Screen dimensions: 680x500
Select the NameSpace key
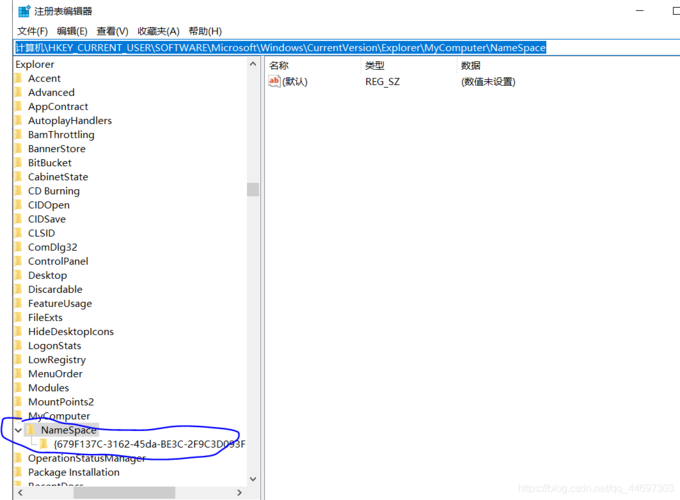pos(69,430)
